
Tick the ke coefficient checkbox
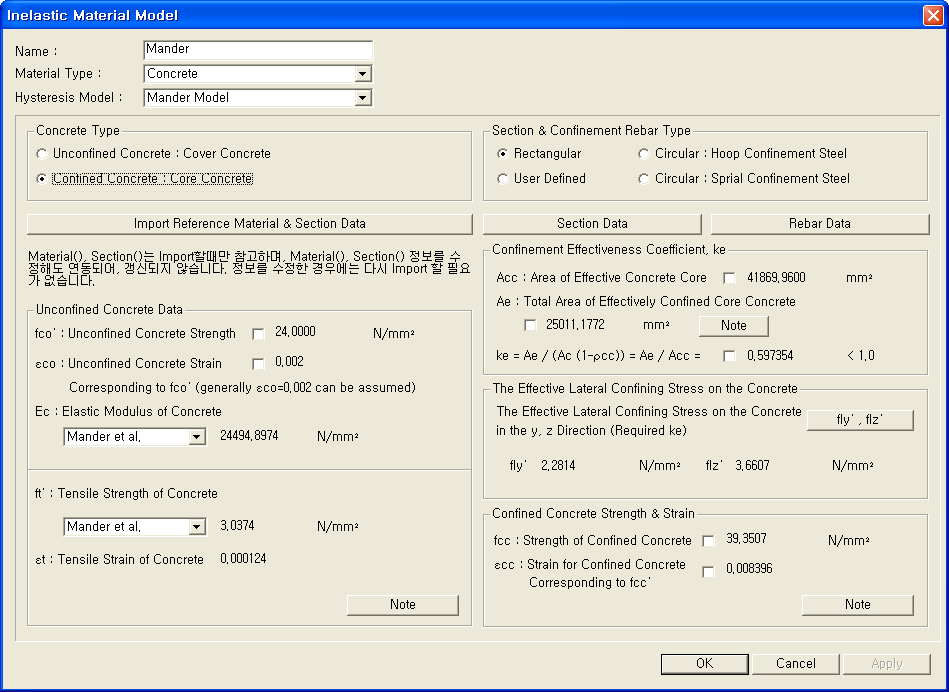[x=729, y=356]
